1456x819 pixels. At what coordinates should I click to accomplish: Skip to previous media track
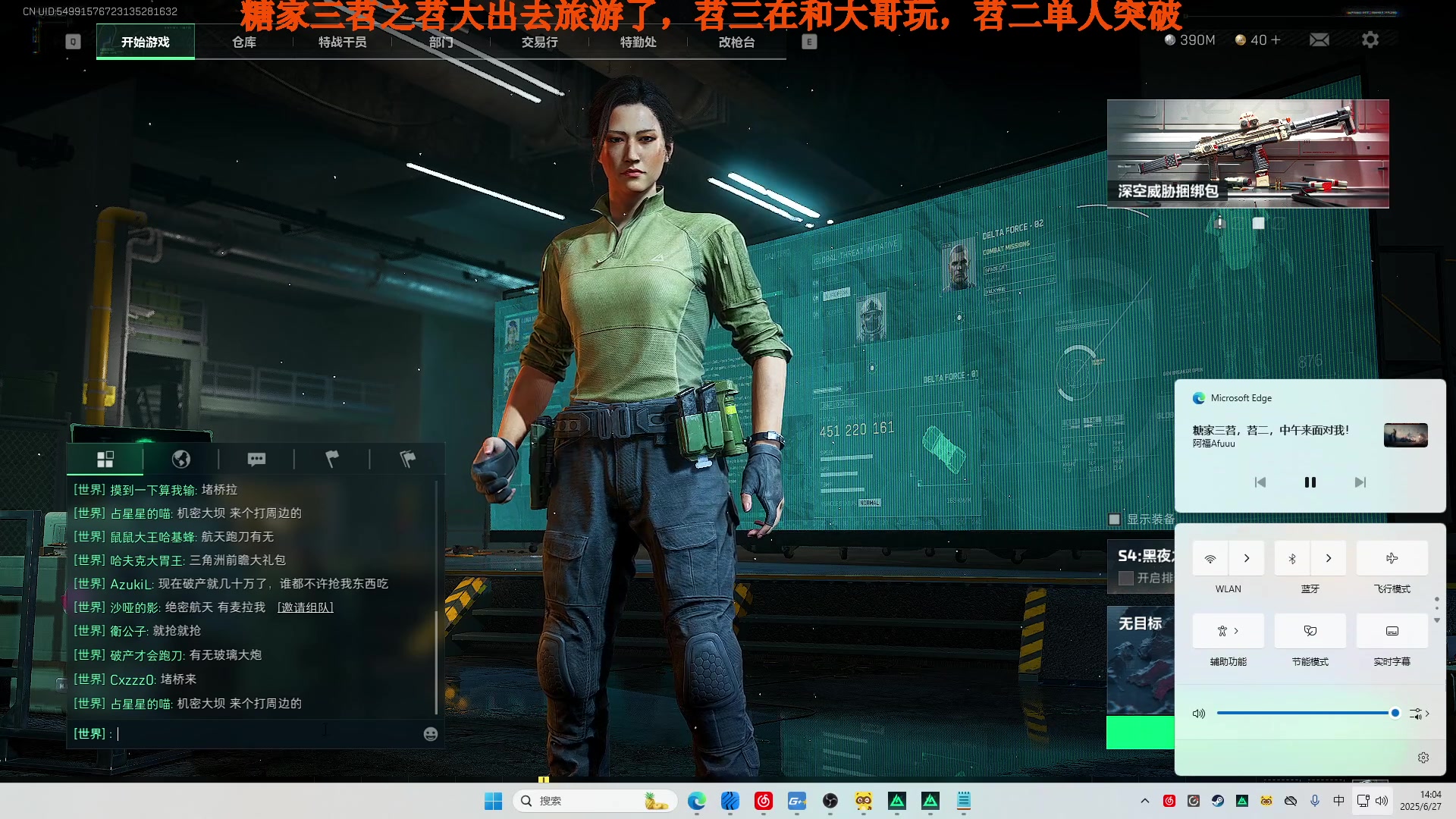1260,482
